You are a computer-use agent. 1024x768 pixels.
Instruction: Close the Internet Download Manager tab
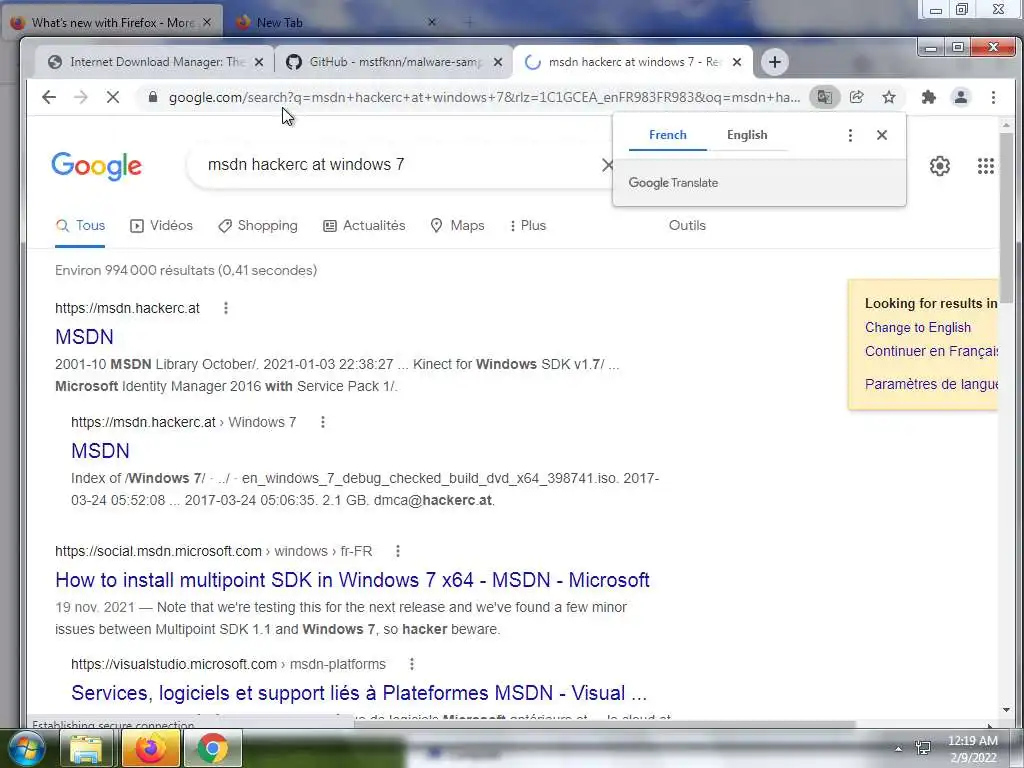259,62
